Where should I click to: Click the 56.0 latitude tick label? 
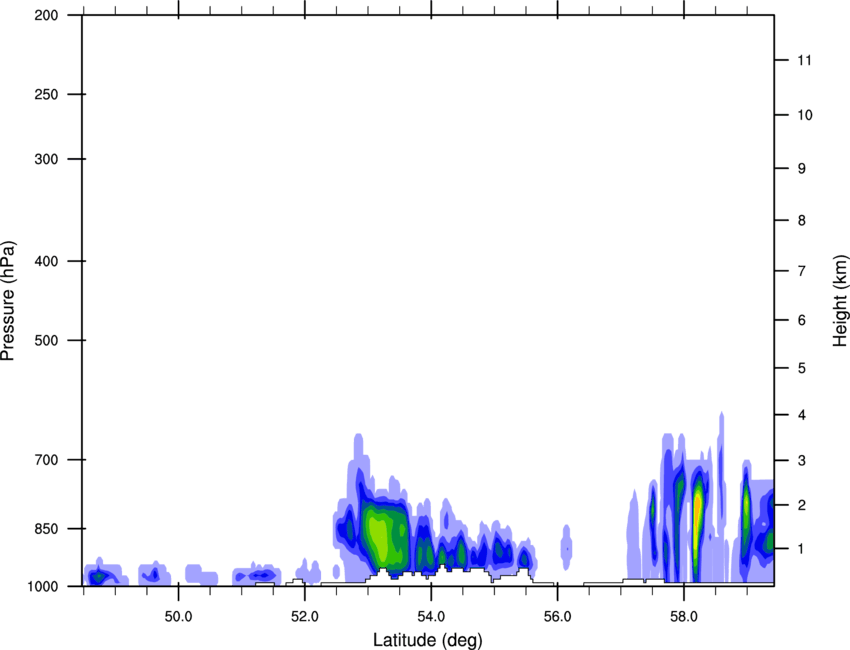[557, 617]
